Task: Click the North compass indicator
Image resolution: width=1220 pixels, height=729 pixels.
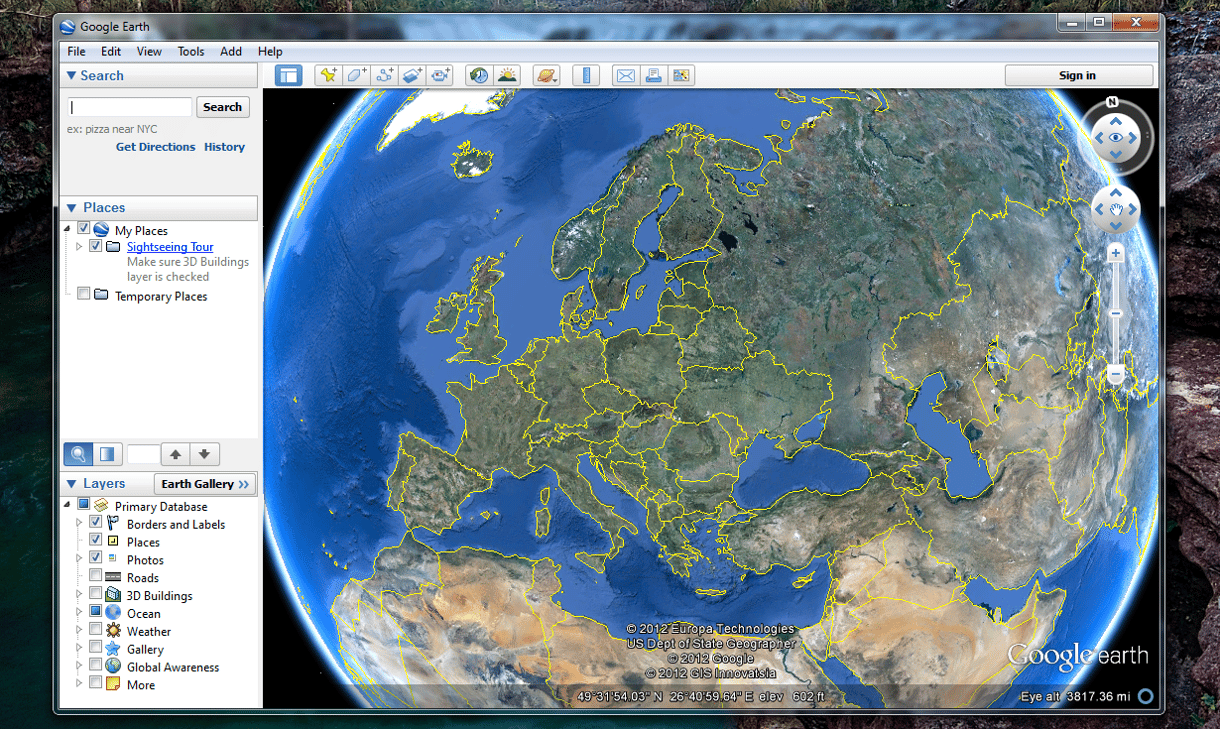Action: (x=1112, y=102)
